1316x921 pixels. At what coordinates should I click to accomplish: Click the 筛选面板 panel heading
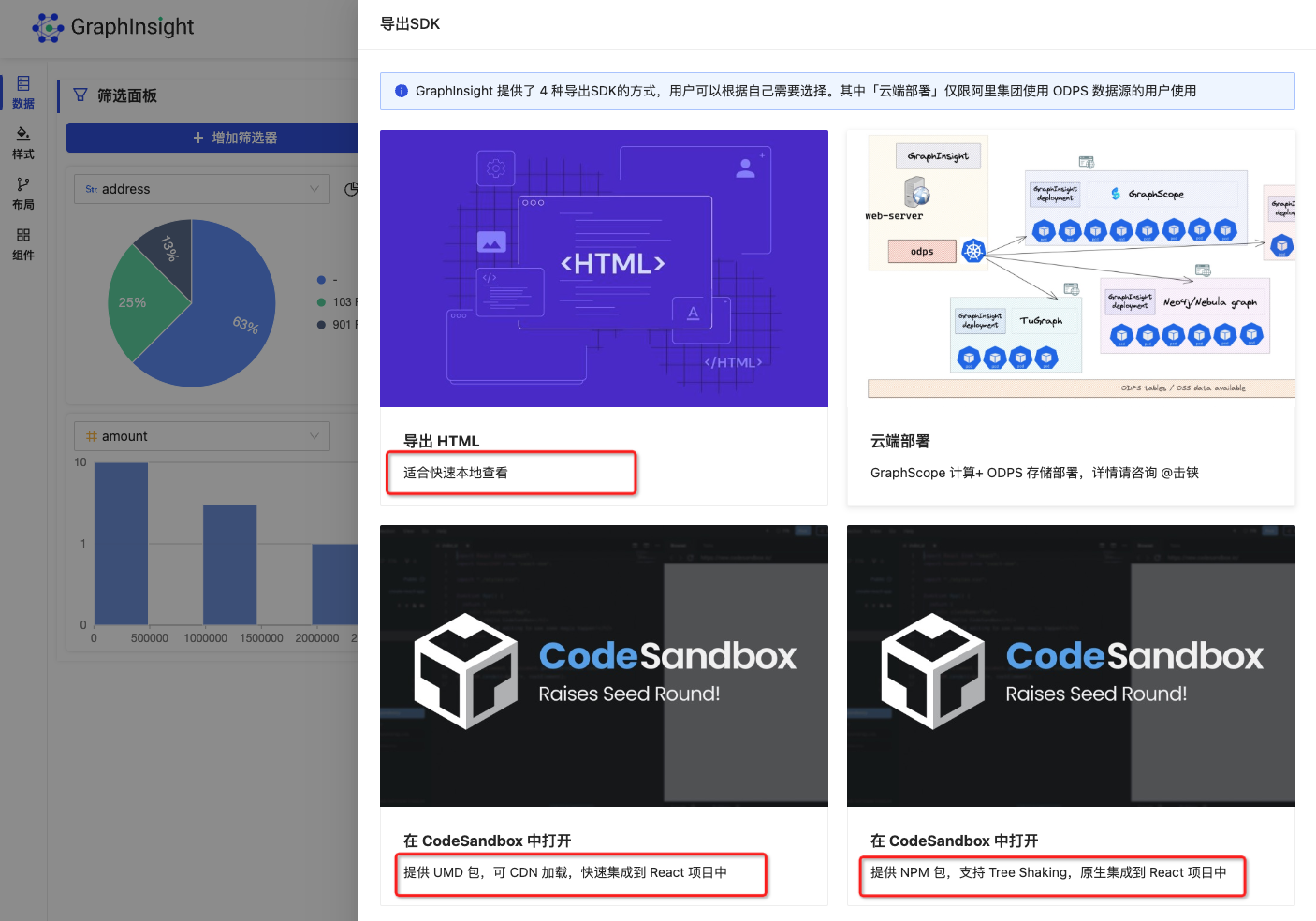coord(127,95)
